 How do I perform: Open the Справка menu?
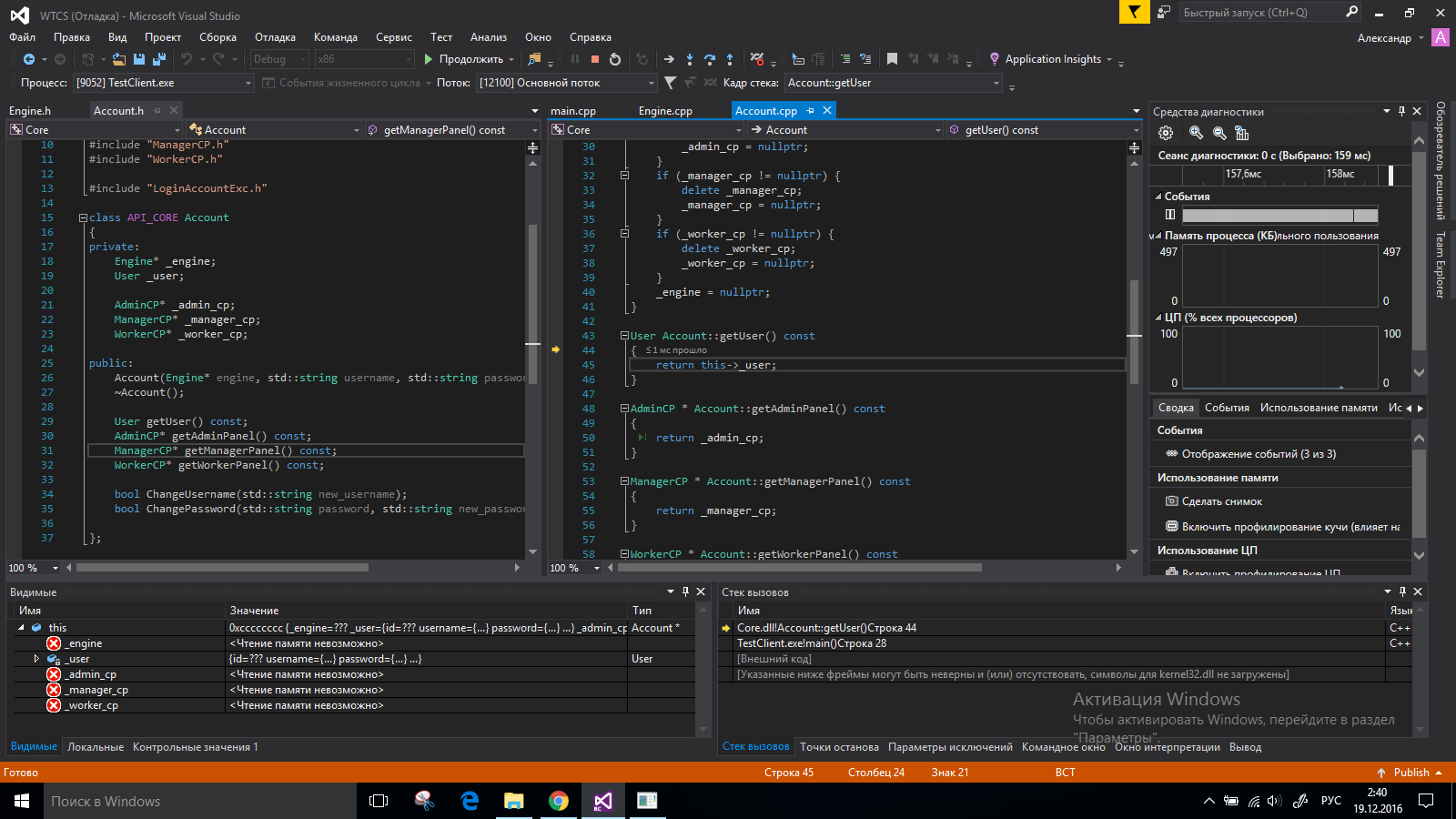click(591, 37)
